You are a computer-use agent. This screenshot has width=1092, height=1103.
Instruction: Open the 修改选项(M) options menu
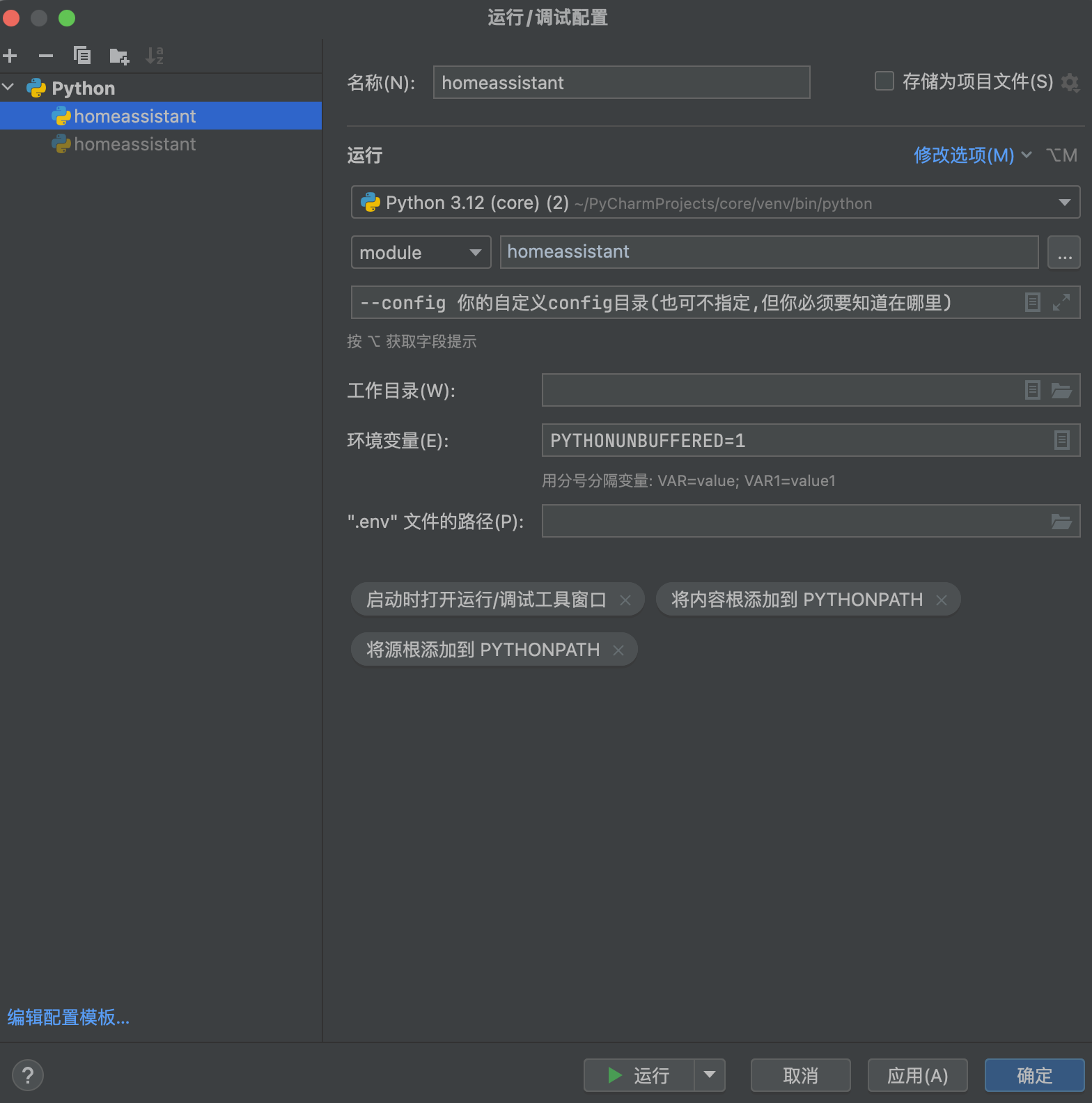(972, 155)
